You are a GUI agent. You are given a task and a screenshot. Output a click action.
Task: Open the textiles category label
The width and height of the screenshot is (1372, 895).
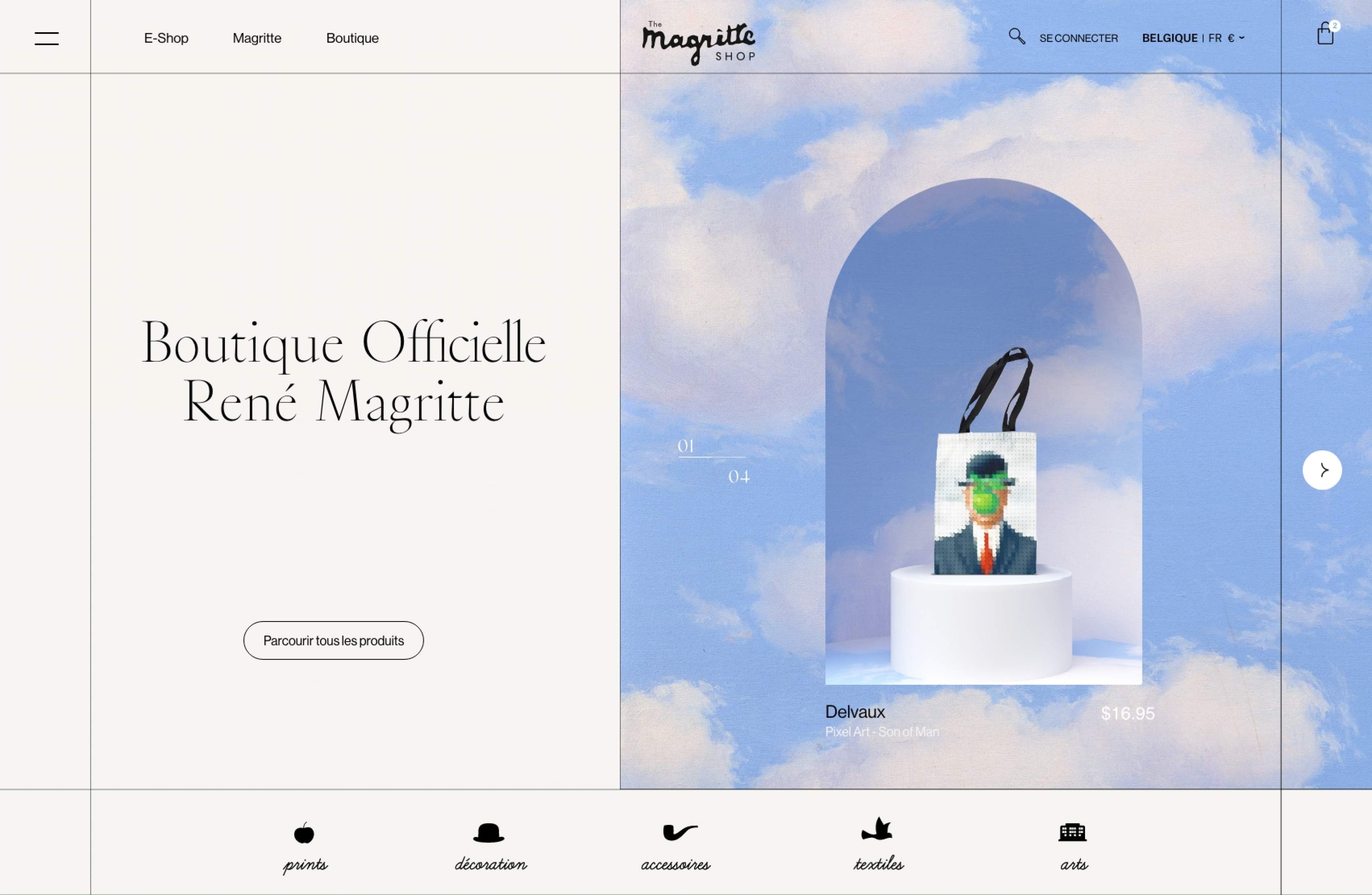coord(878,864)
